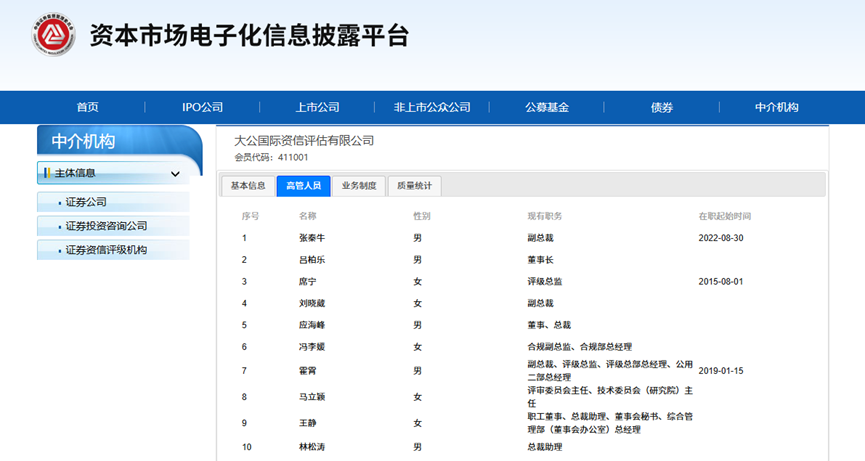Collapse the 主体信息 chevron
Image resolution: width=865 pixels, height=461 pixels.
click(x=175, y=174)
